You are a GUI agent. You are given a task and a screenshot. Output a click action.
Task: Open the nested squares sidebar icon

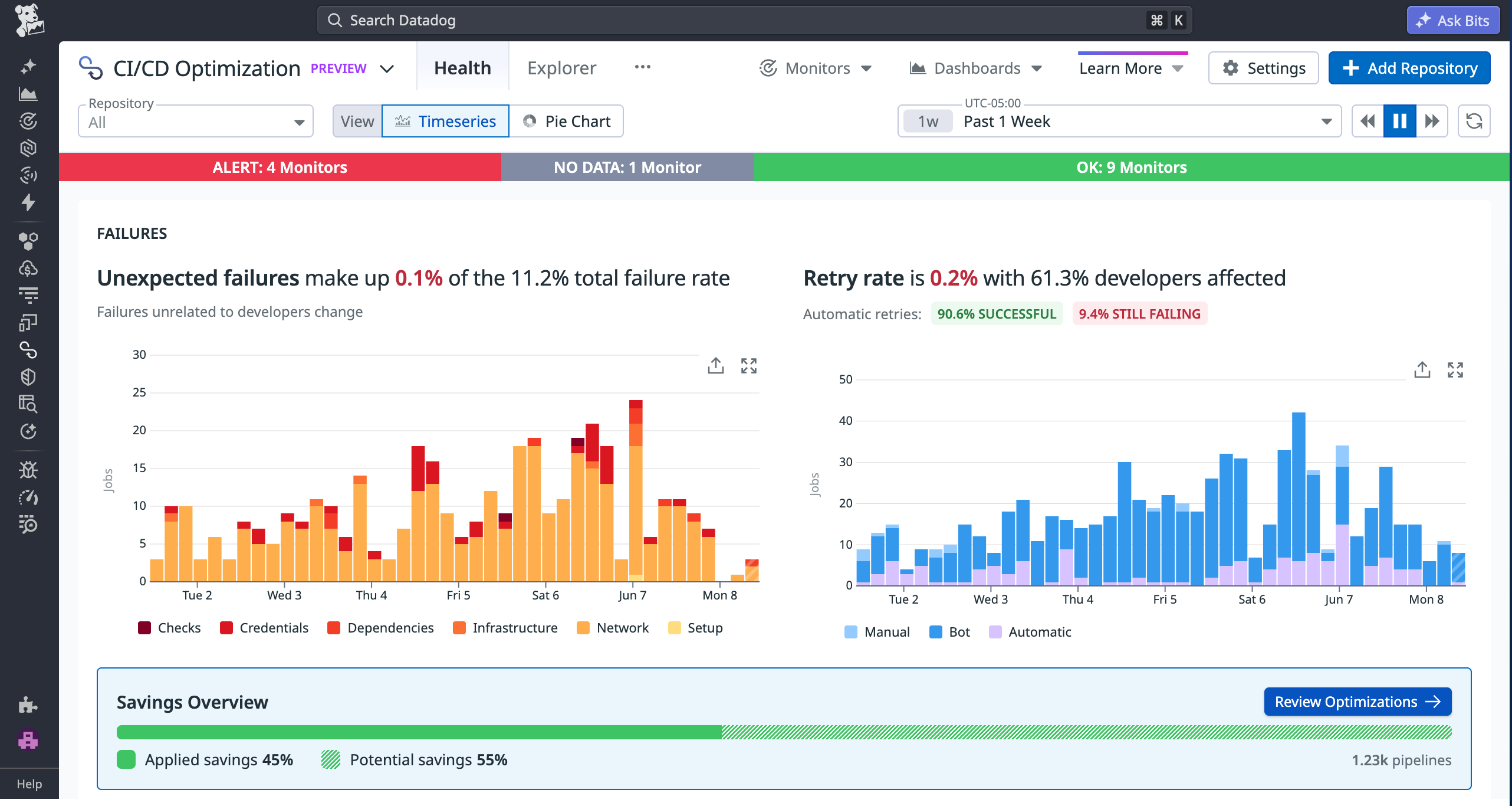28,323
